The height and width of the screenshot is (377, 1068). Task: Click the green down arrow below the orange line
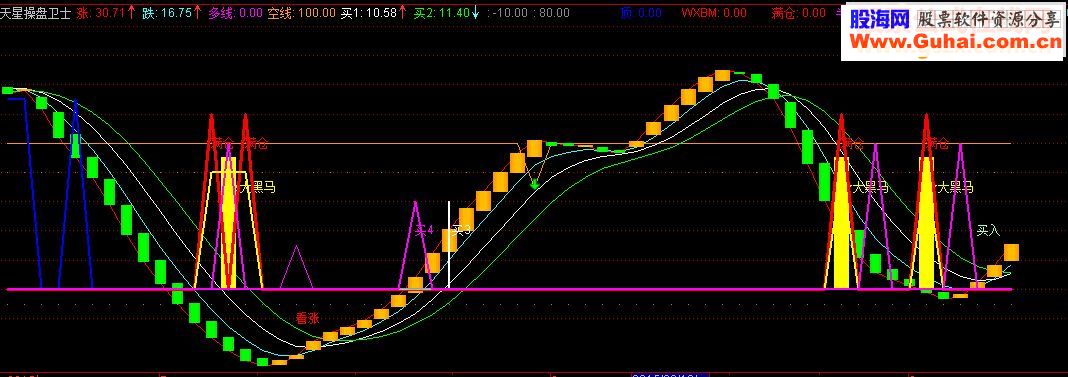point(535,183)
